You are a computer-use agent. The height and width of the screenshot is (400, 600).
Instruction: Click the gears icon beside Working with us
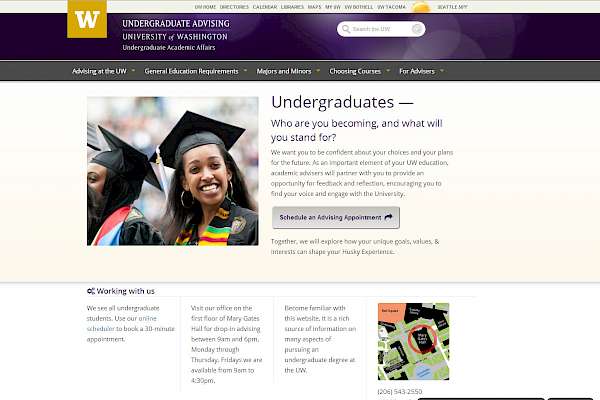pyautogui.click(x=91, y=291)
